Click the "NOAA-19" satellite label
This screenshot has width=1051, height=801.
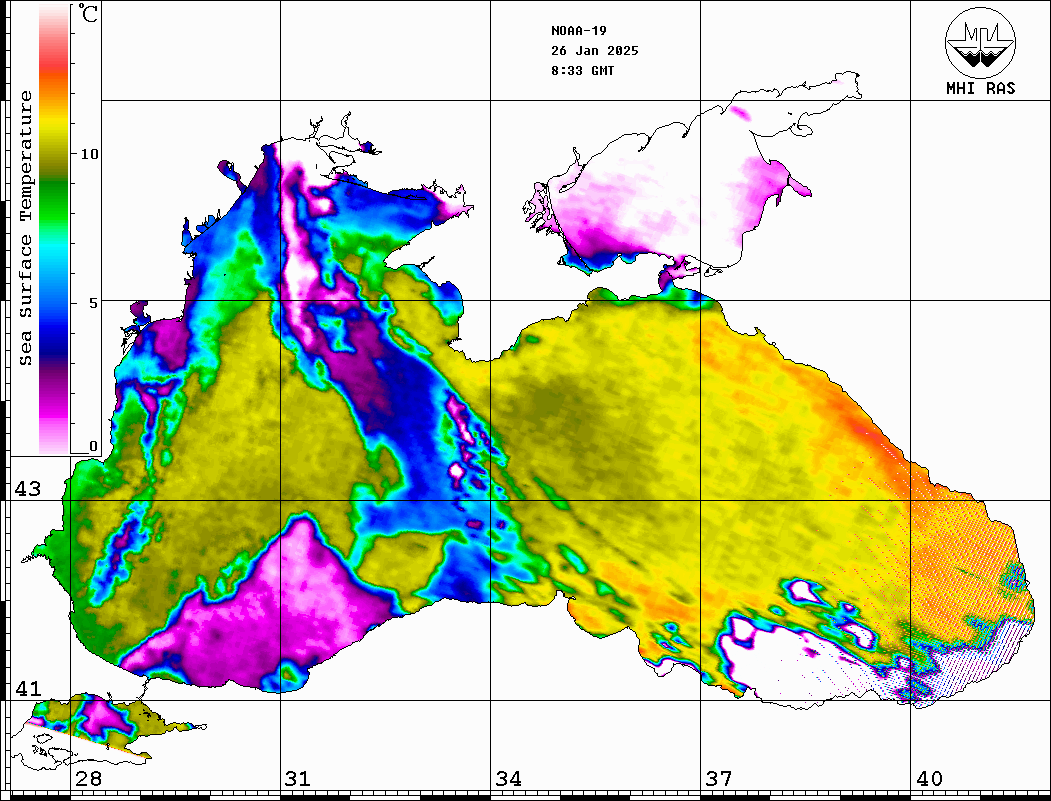(x=578, y=31)
